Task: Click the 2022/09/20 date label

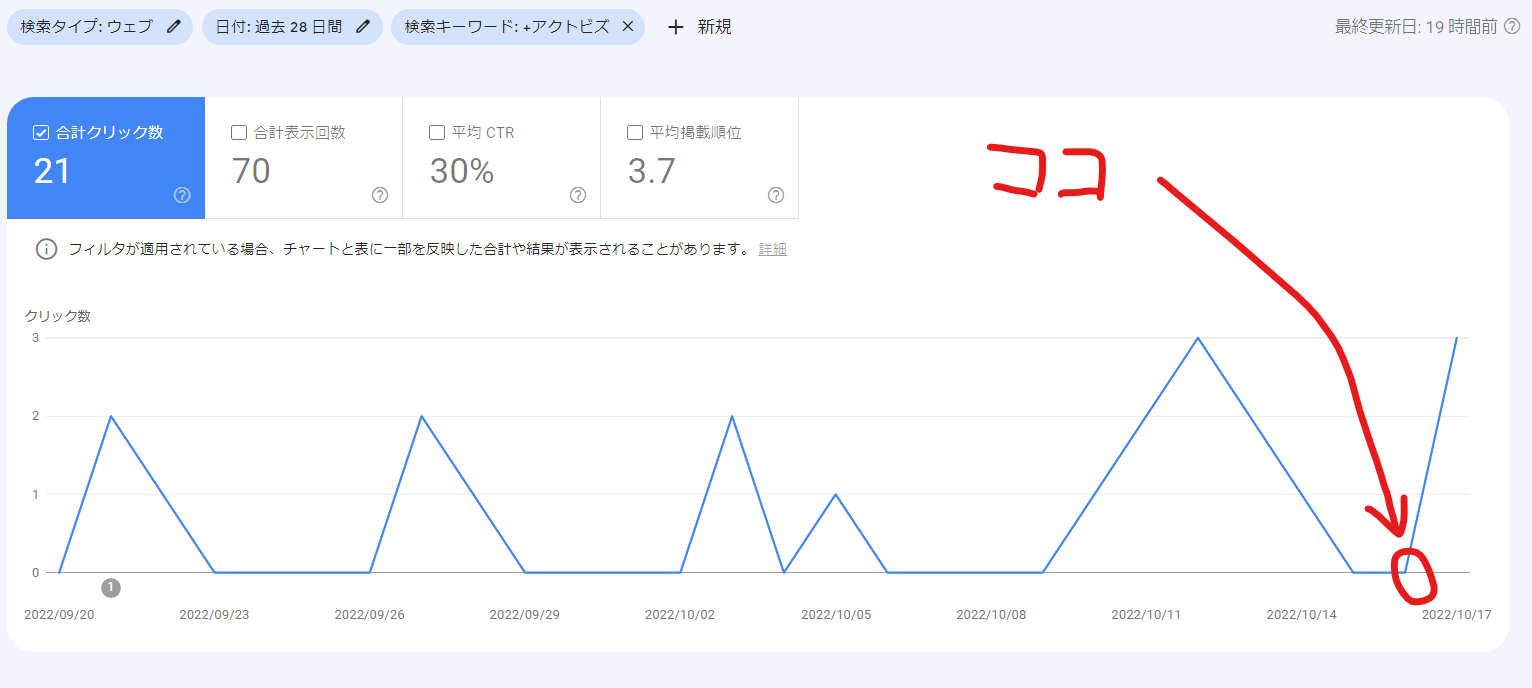Action: [x=59, y=614]
